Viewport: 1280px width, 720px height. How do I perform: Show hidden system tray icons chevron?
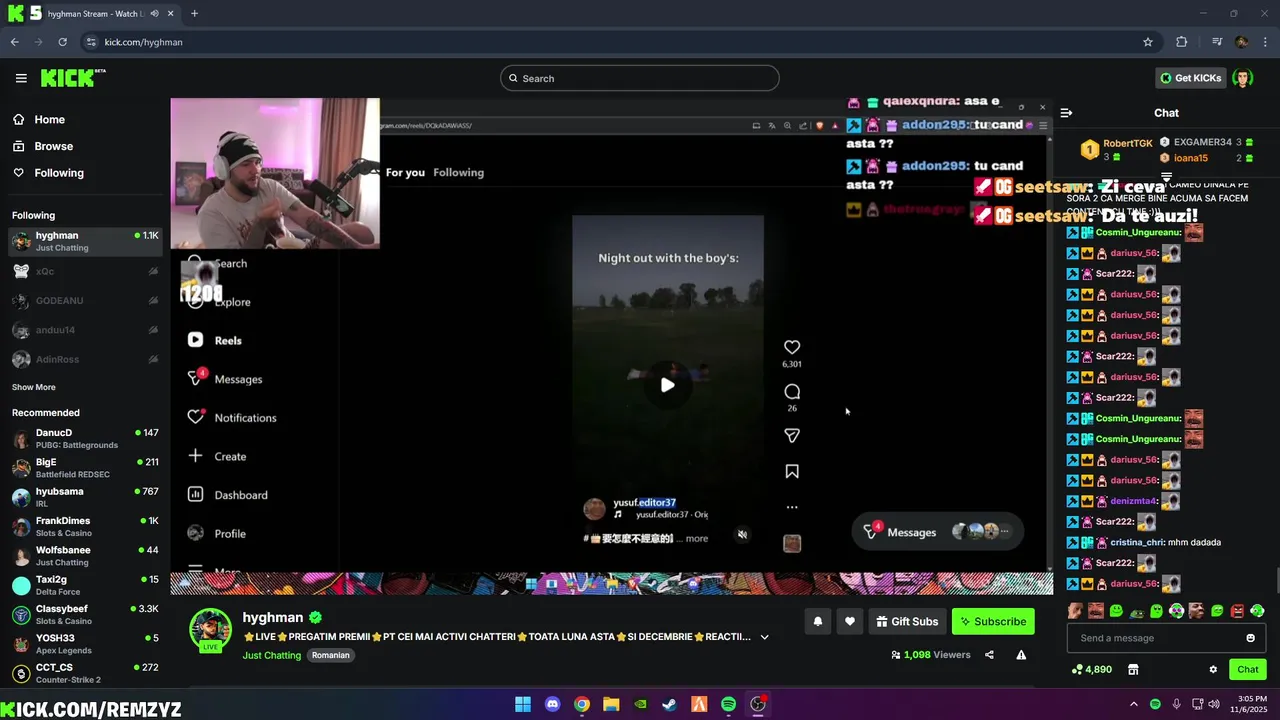1133,704
